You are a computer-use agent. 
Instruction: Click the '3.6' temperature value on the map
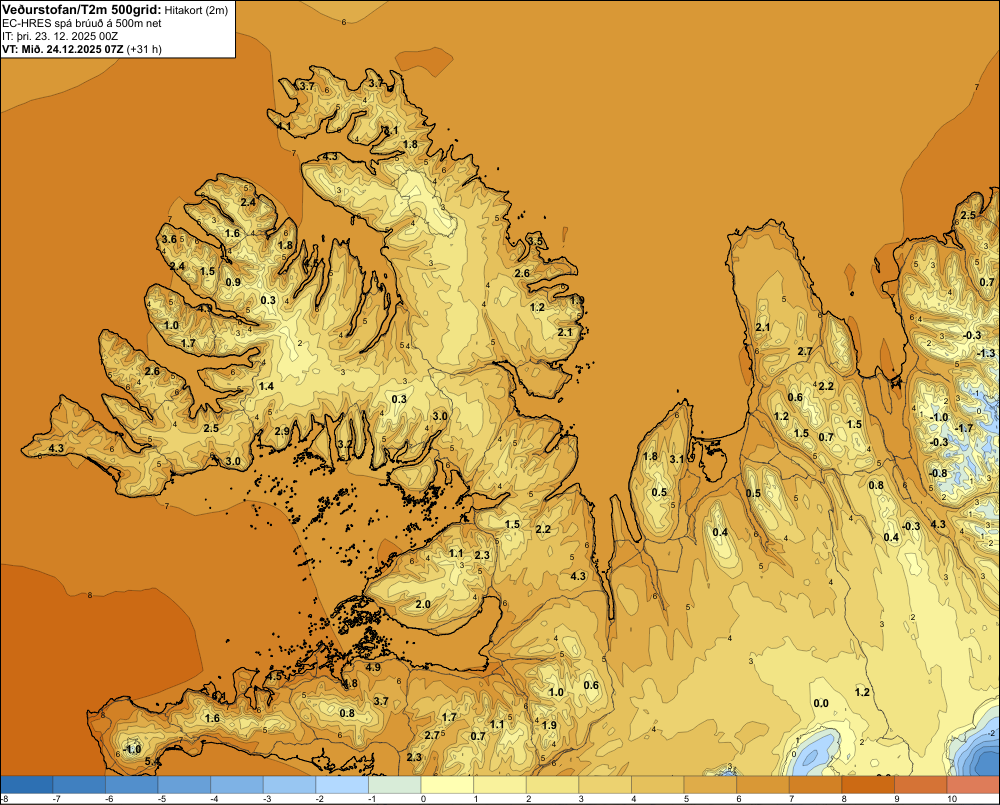(169, 239)
